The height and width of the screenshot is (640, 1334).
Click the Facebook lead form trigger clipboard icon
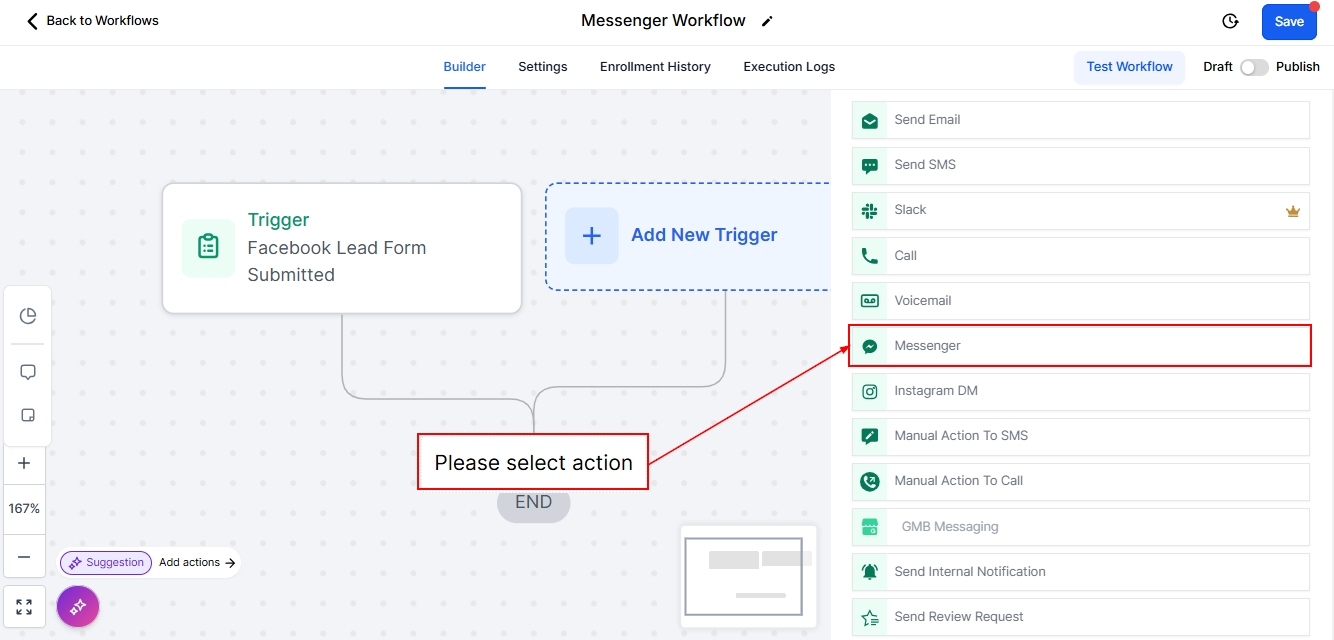pos(208,246)
